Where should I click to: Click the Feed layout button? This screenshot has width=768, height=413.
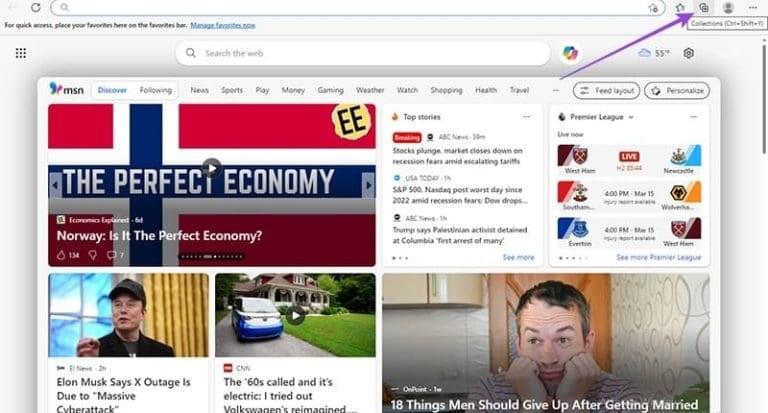tap(606, 91)
